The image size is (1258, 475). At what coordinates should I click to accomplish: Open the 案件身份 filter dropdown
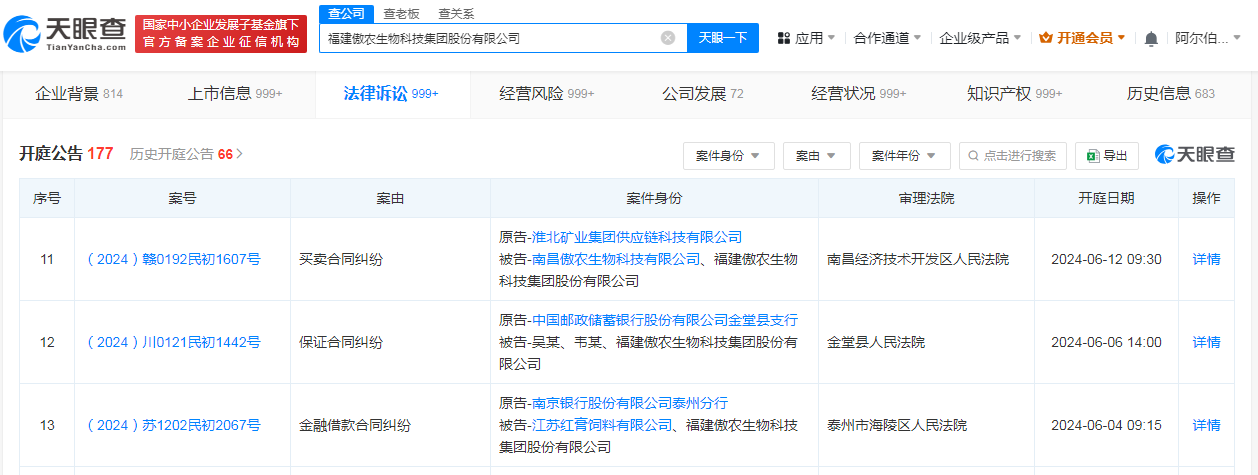point(729,156)
